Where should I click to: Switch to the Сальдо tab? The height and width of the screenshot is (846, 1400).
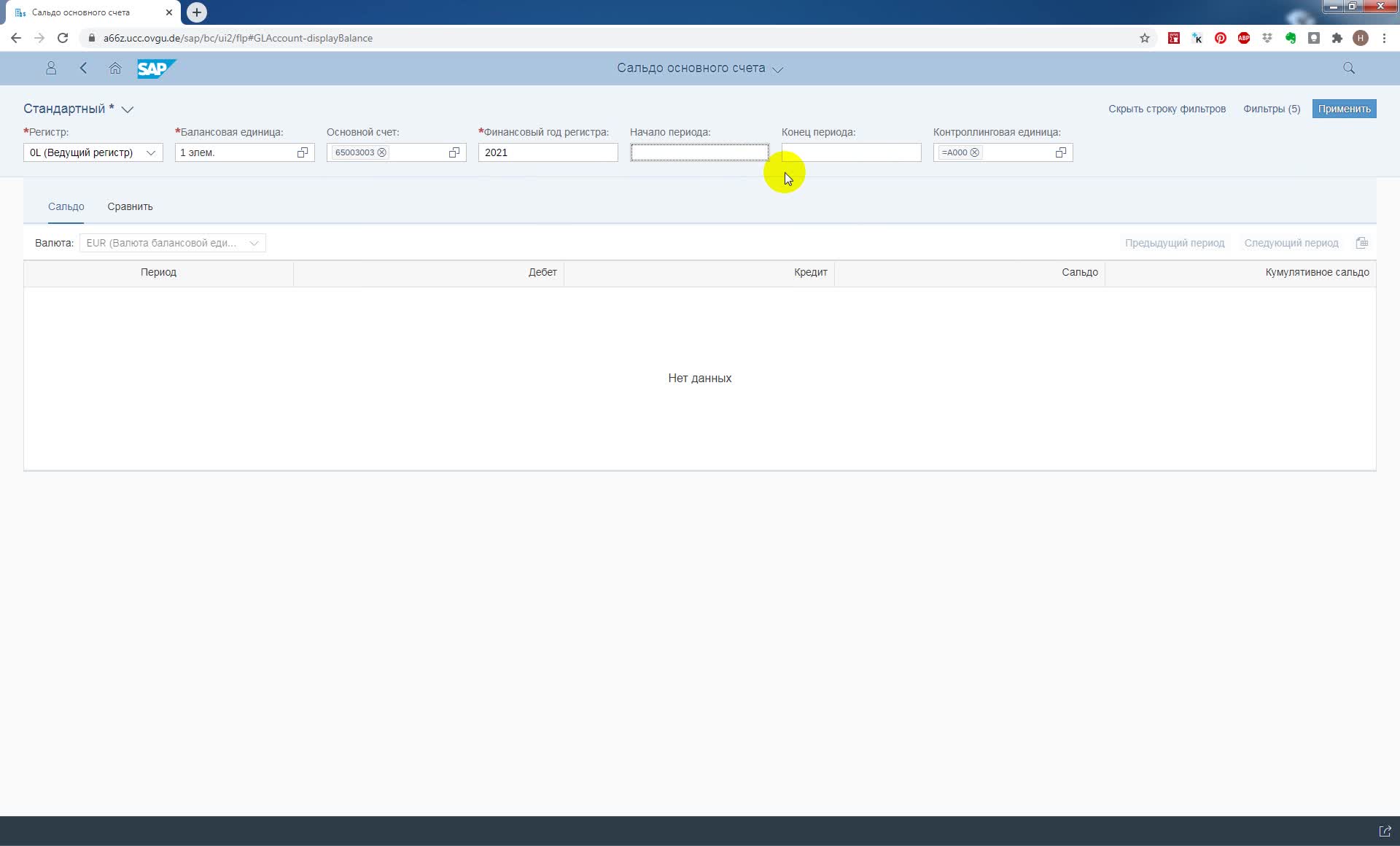point(66,206)
